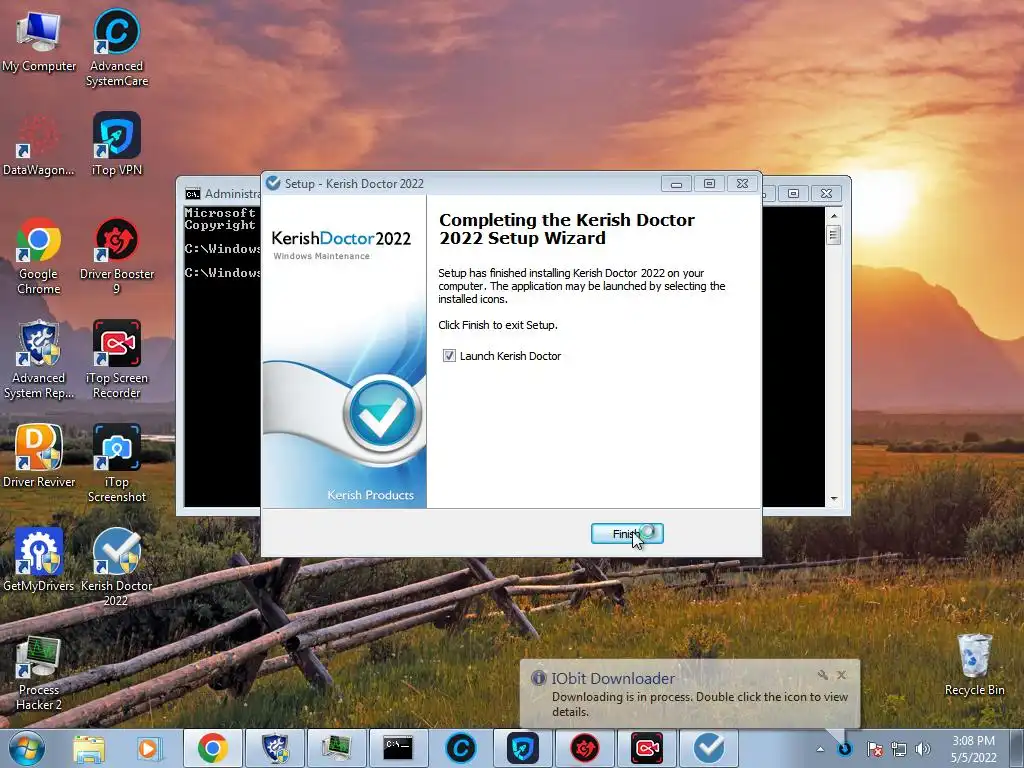Open media player taskbar icon
The height and width of the screenshot is (768, 1024).
tap(148, 748)
